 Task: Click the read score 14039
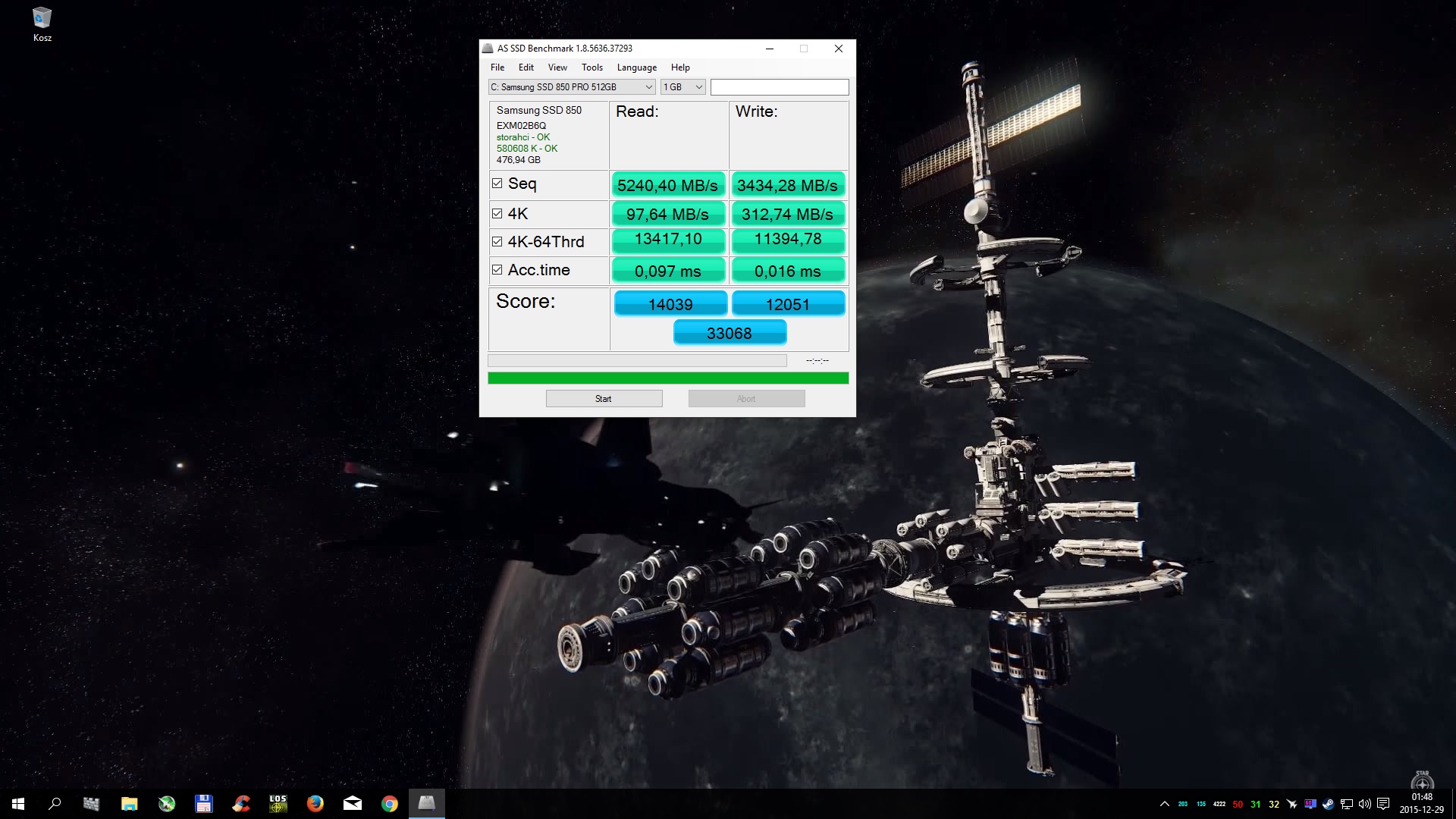pos(670,304)
